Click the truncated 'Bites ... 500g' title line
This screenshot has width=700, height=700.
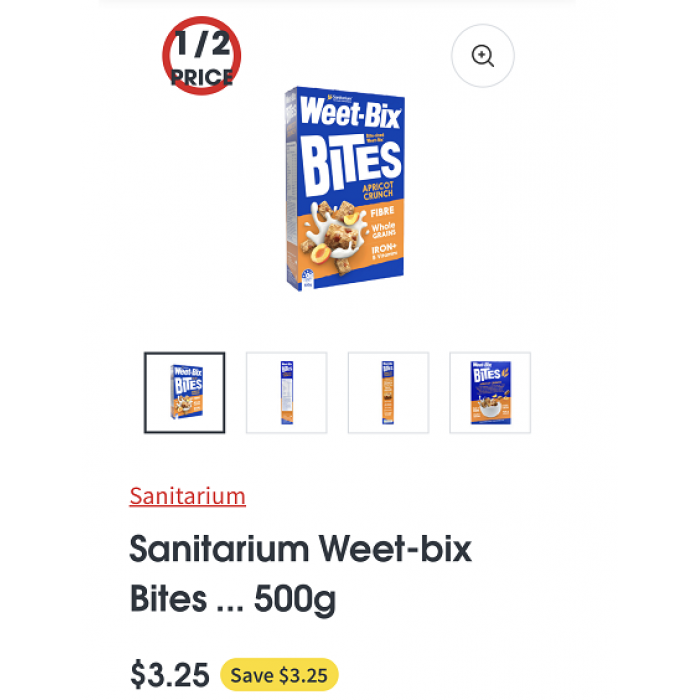[x=233, y=599]
